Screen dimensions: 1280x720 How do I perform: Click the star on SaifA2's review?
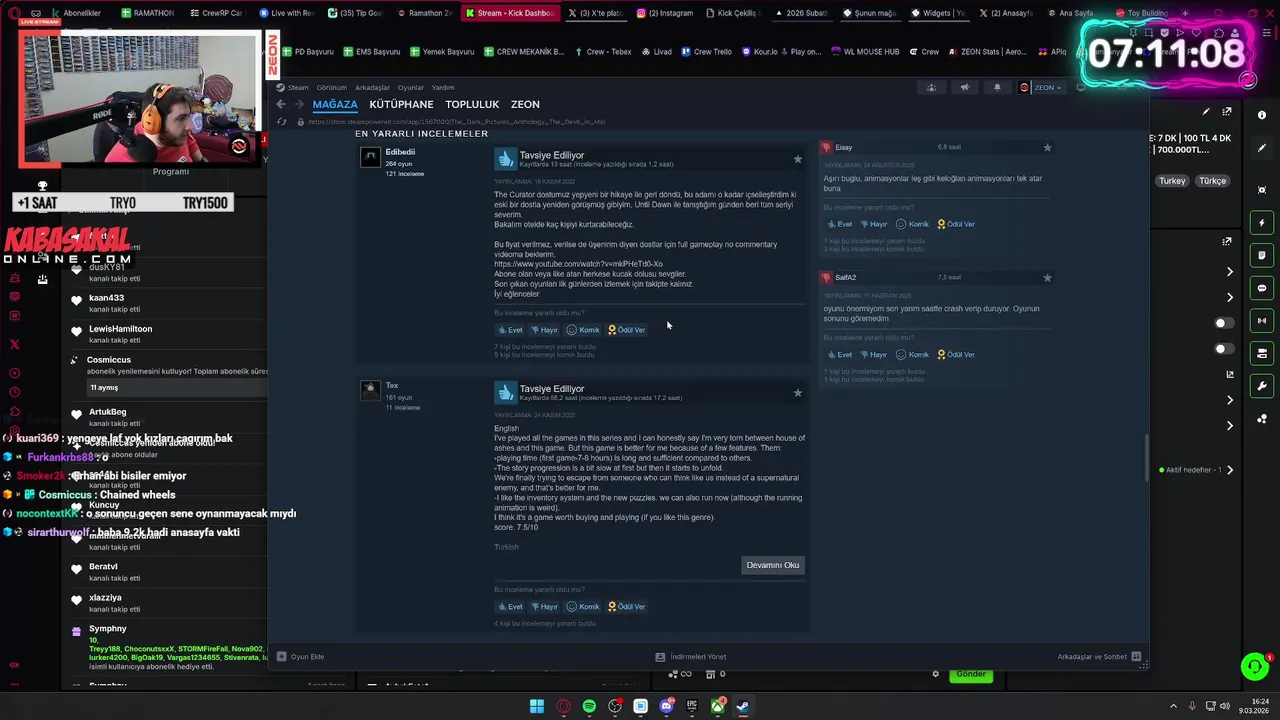tap(1047, 277)
